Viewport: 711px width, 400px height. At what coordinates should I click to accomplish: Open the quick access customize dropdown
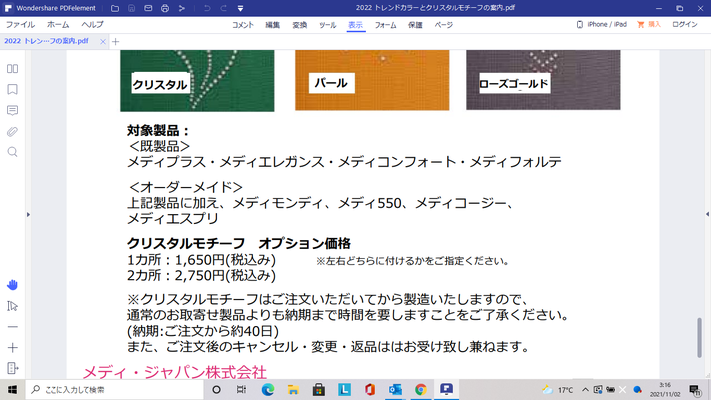point(240,8)
